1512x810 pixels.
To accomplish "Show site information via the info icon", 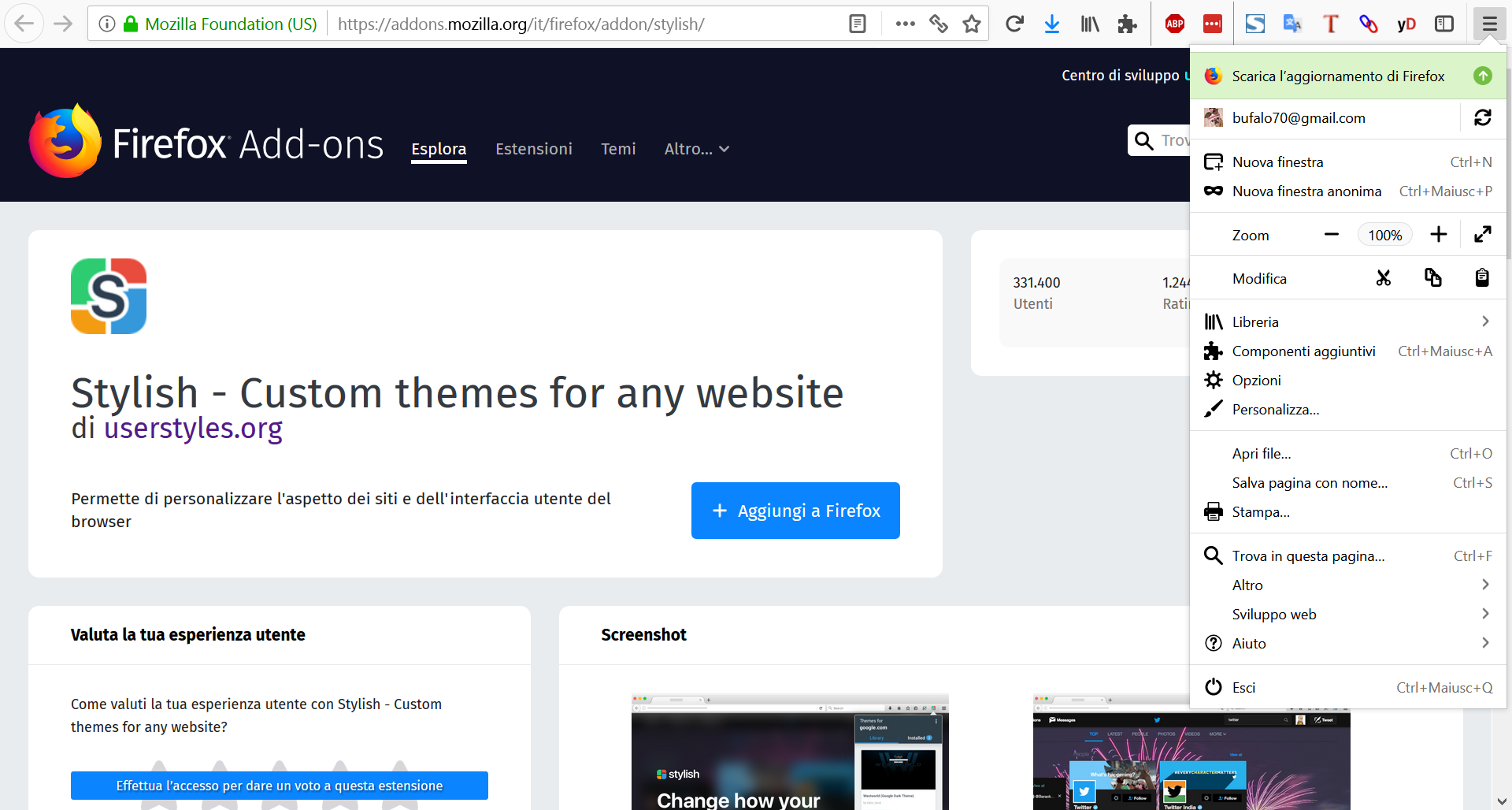I will [107, 24].
